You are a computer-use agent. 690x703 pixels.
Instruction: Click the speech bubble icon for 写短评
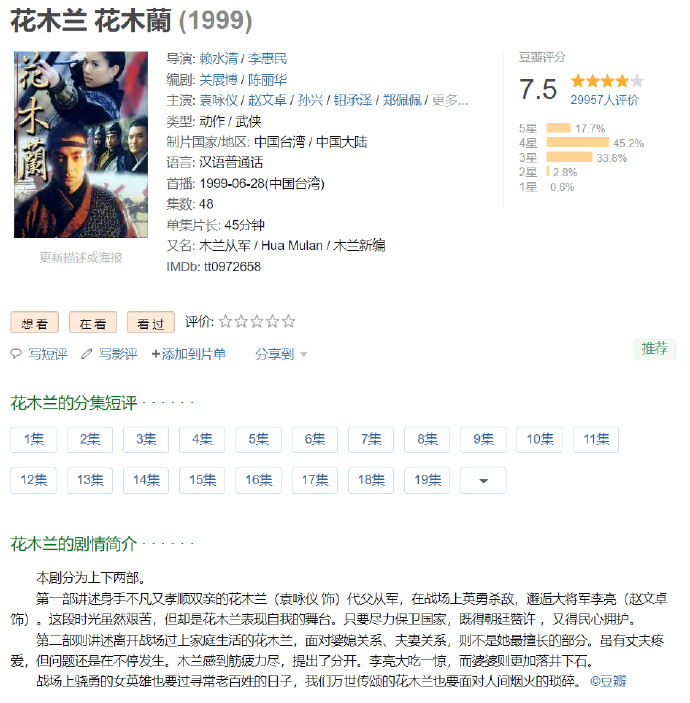click(x=15, y=354)
